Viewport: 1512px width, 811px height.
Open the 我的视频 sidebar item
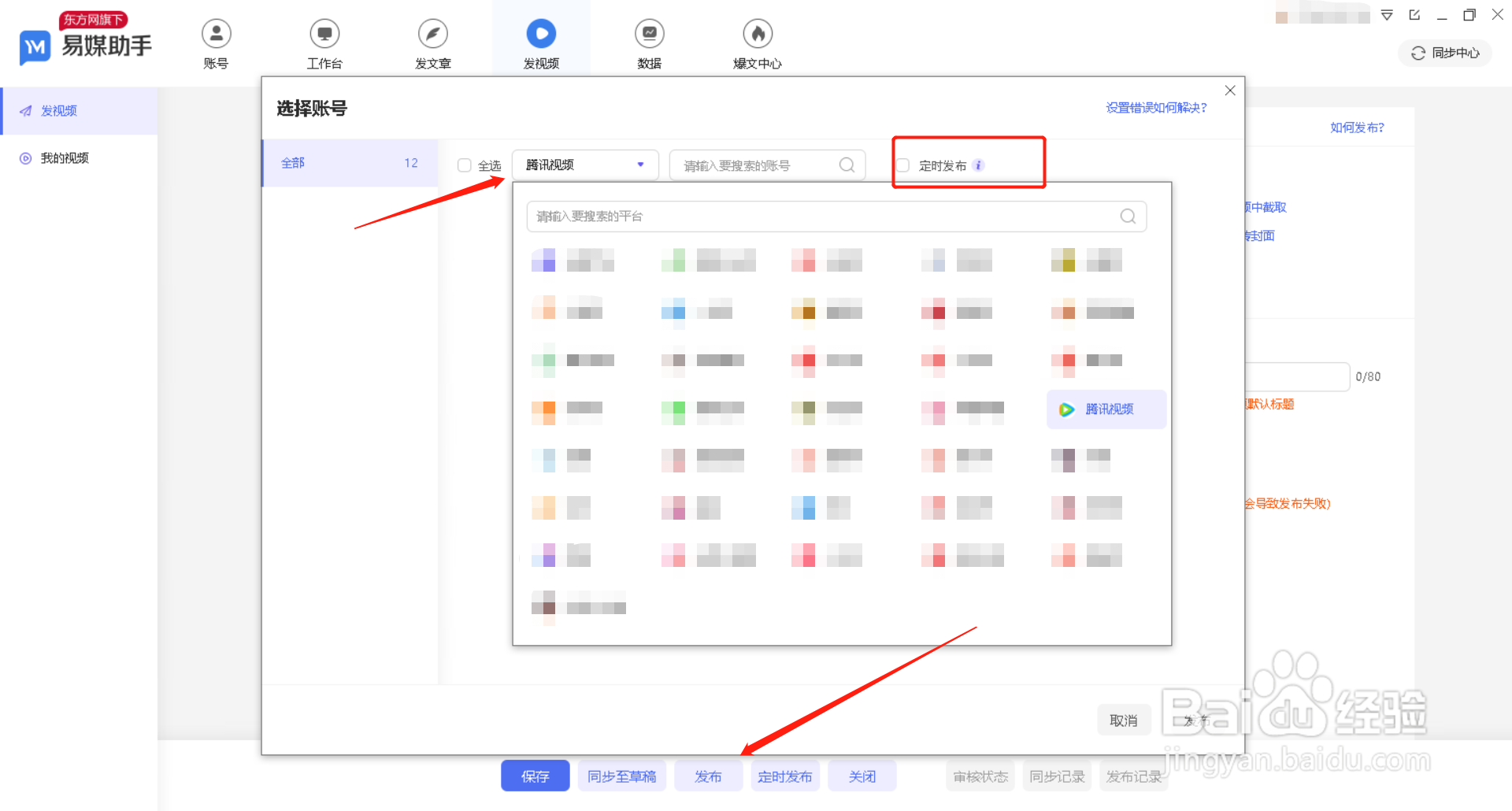point(63,157)
